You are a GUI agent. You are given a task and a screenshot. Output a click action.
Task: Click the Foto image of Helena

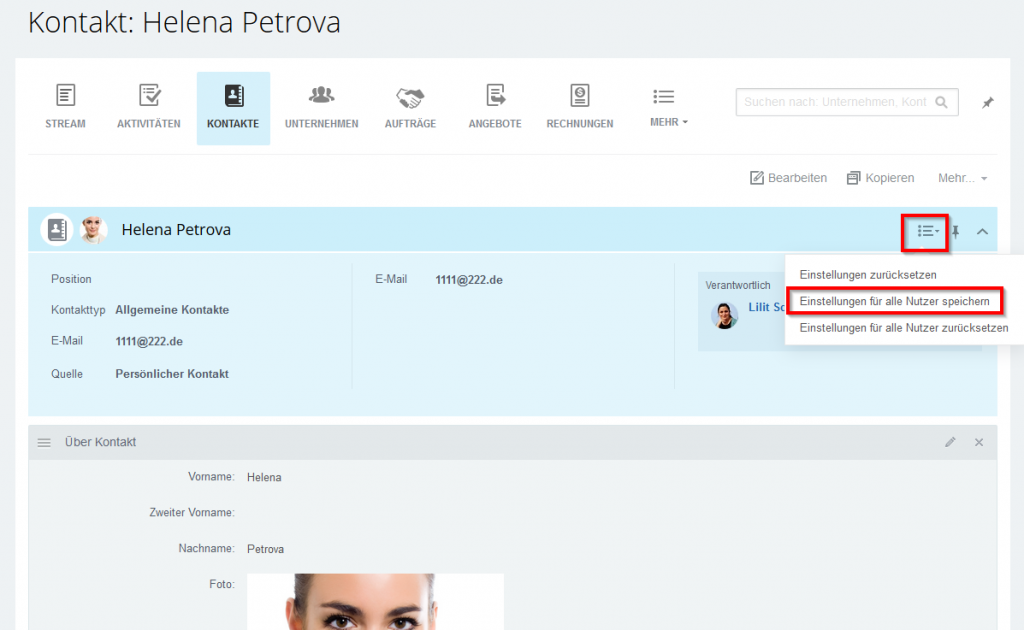click(x=375, y=601)
